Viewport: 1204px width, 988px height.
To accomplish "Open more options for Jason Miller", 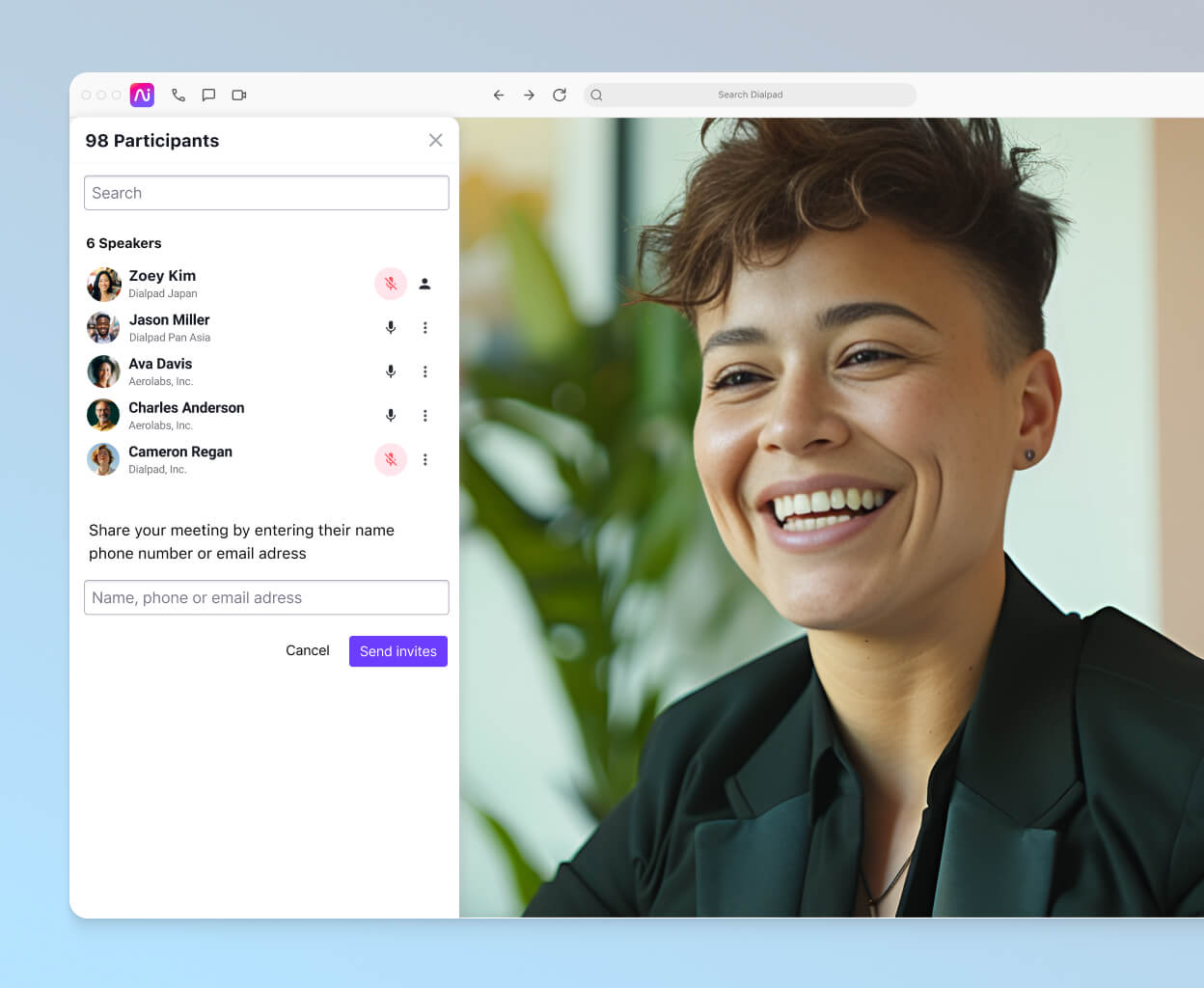I will (x=424, y=327).
